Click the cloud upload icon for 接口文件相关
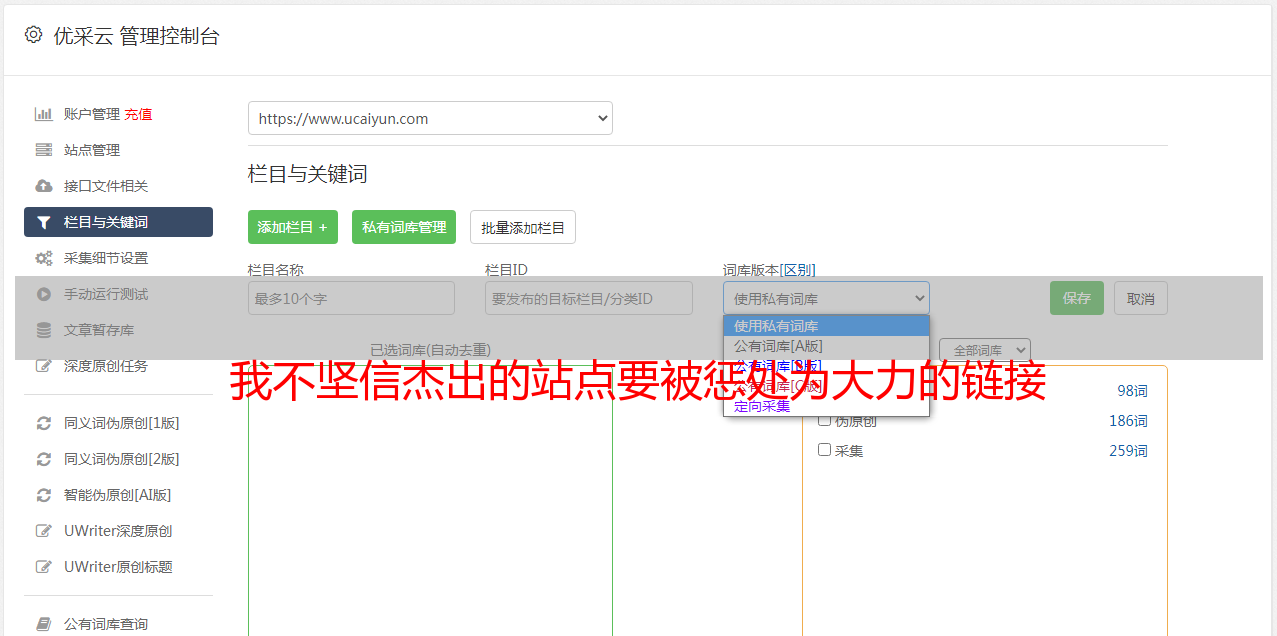Viewport: 1277px width, 636px height. pos(44,186)
